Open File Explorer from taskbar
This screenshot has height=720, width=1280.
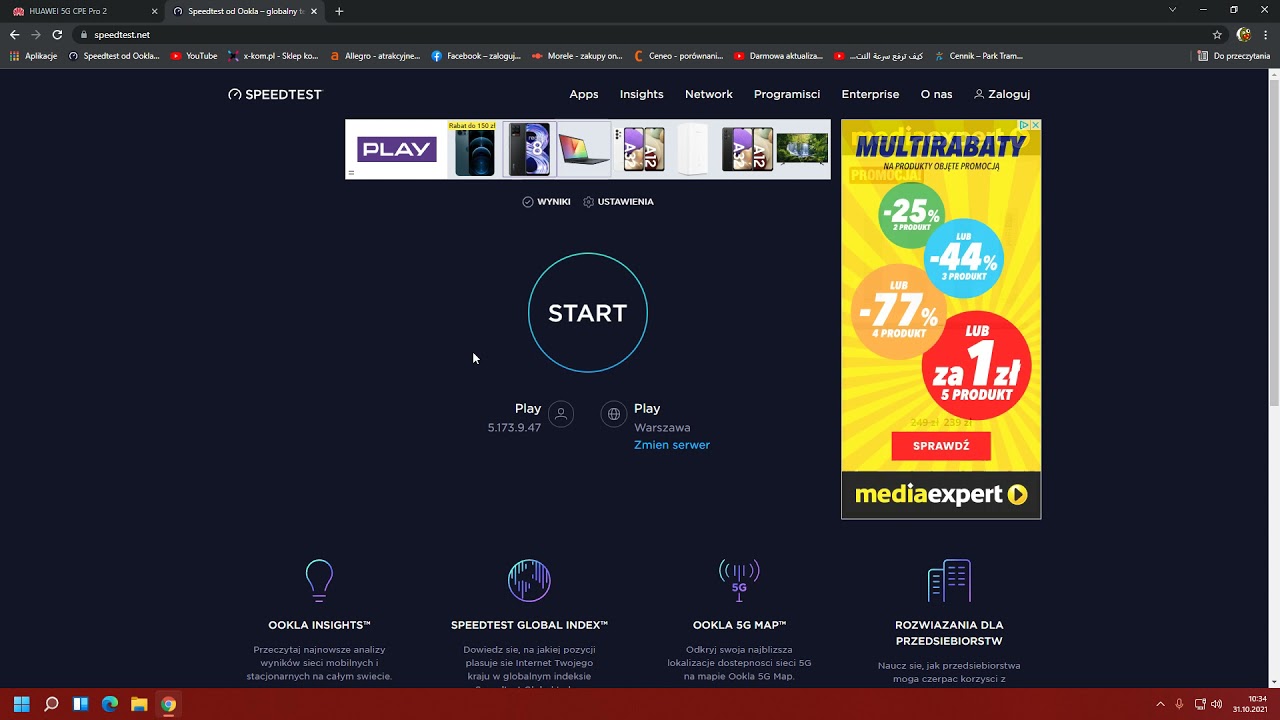click(x=139, y=704)
